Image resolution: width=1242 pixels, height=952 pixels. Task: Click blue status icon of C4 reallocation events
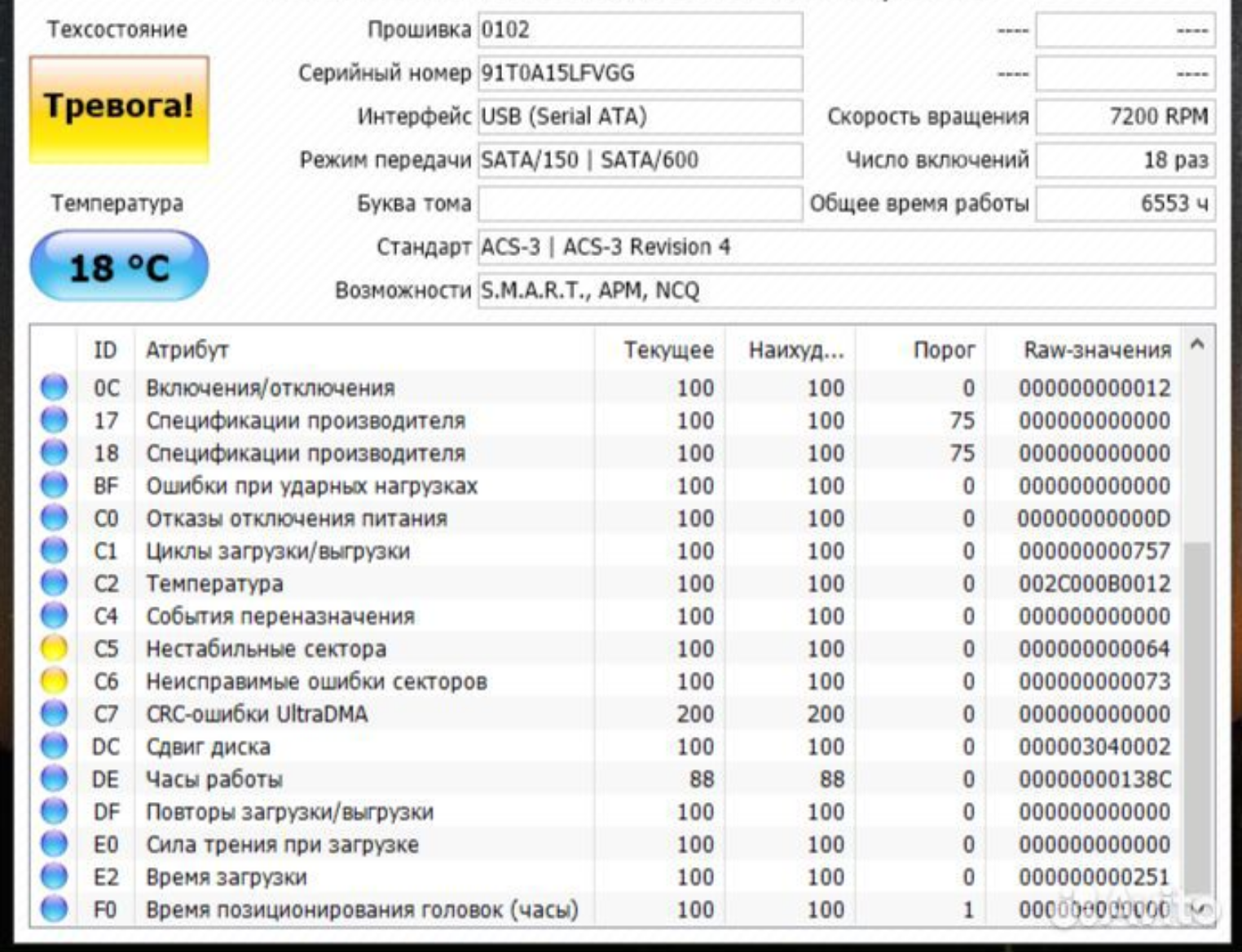click(54, 615)
